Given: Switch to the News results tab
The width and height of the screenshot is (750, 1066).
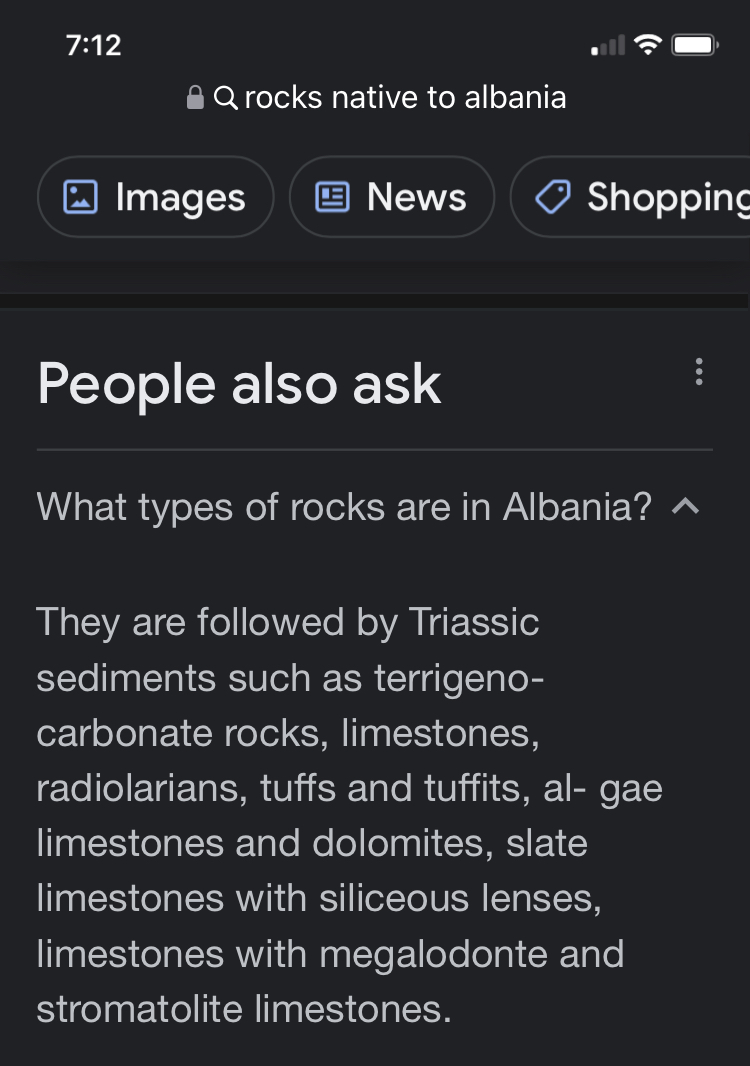Looking at the screenshot, I should tap(392, 197).
